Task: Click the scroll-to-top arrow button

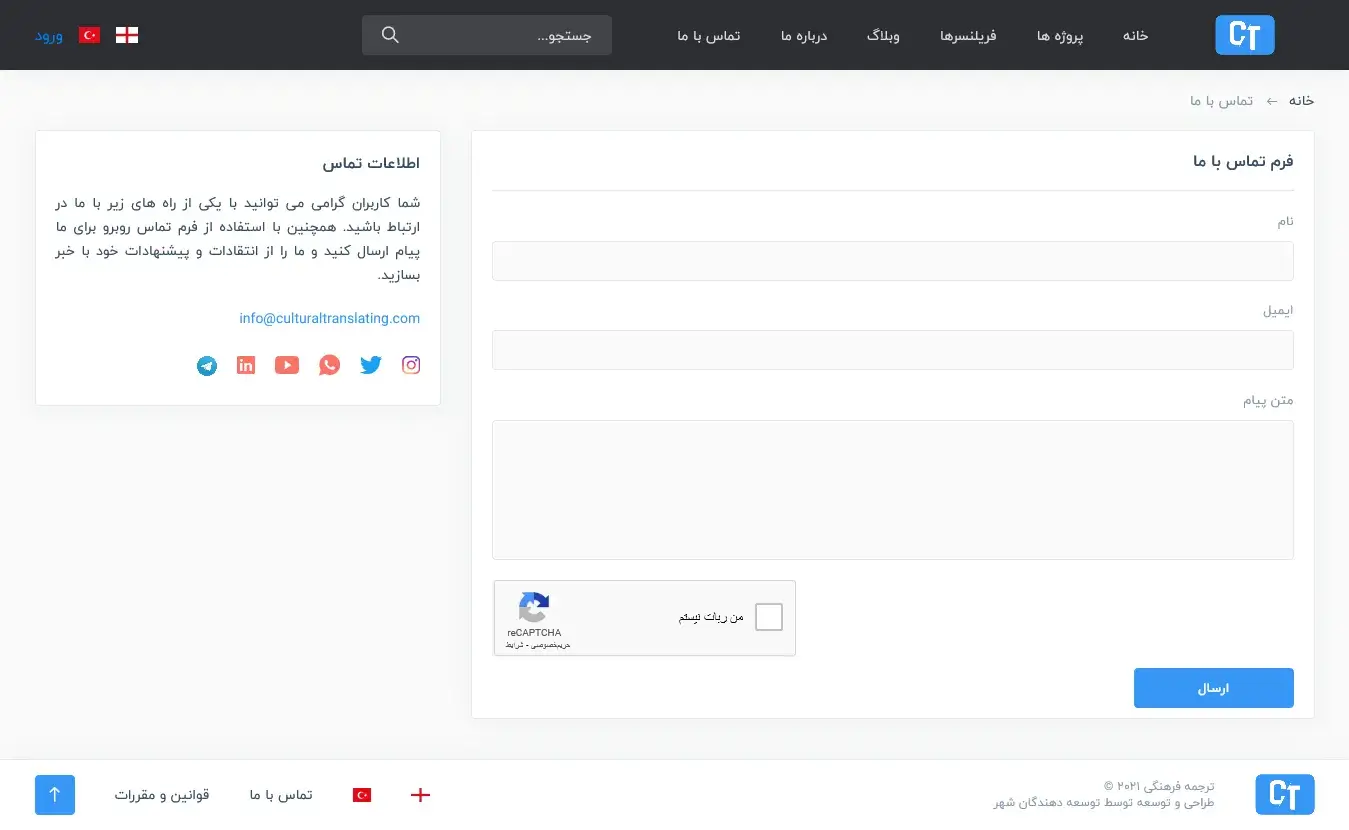Action: point(55,795)
